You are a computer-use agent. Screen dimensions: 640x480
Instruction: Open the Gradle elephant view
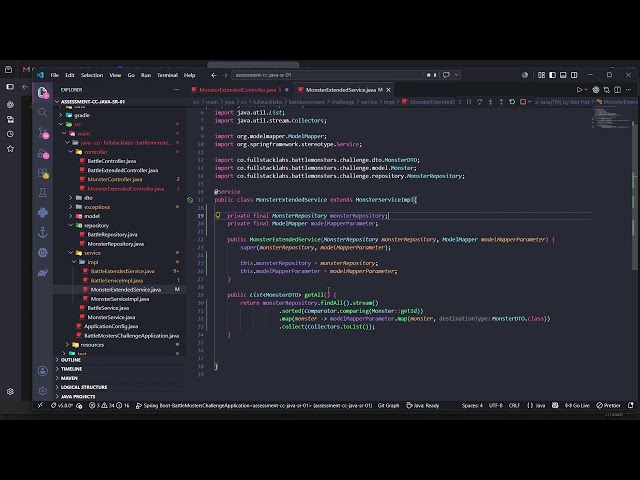click(x=42, y=273)
